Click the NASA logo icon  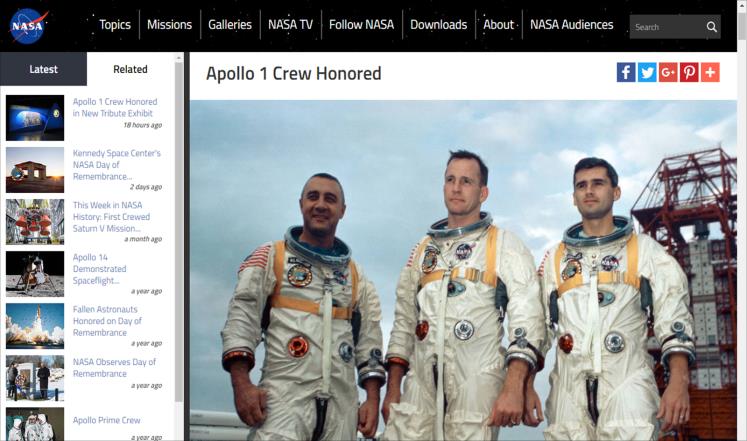[29, 26]
